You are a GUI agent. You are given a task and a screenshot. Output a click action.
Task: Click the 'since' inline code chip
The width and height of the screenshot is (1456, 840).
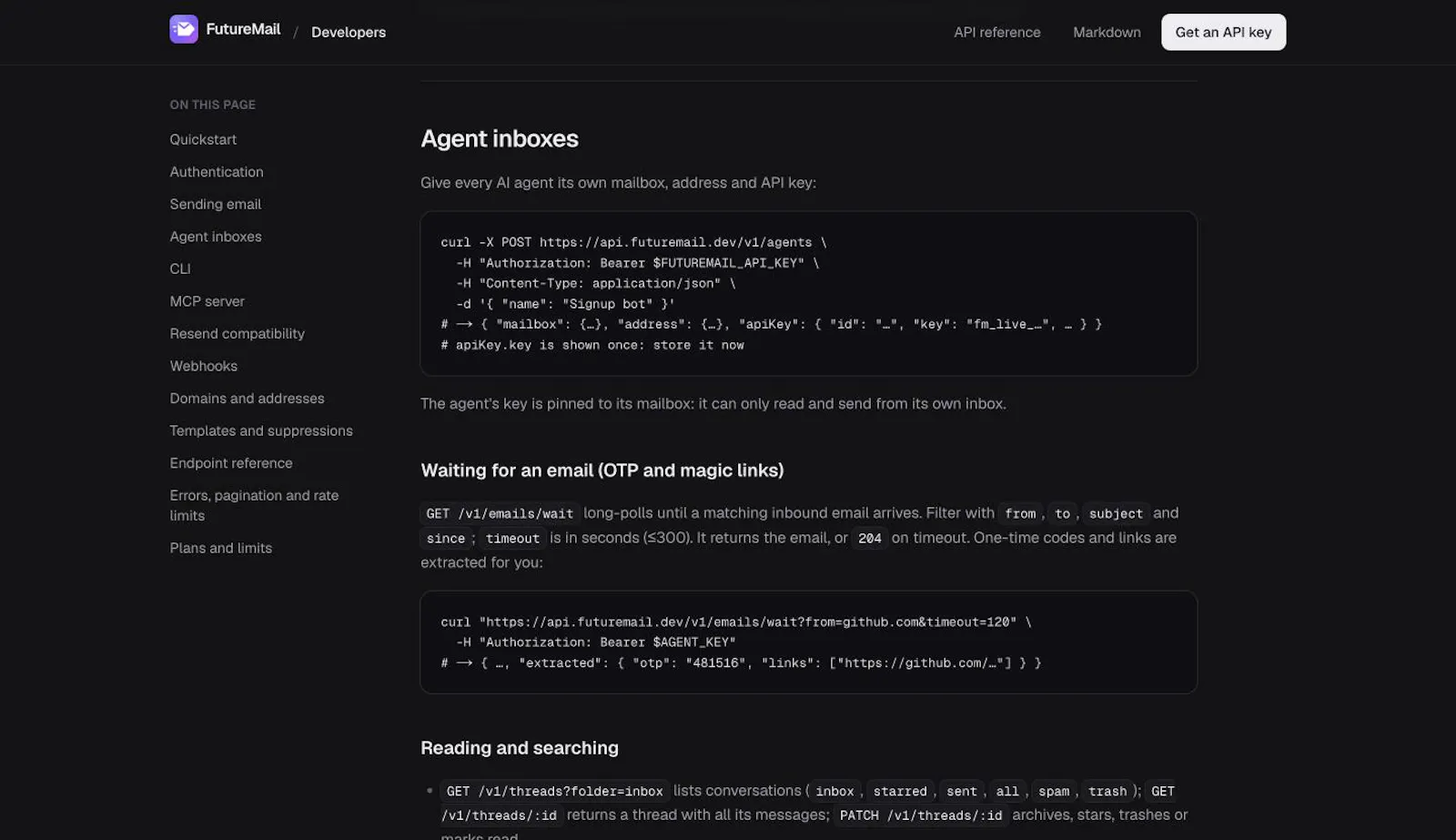pos(446,538)
